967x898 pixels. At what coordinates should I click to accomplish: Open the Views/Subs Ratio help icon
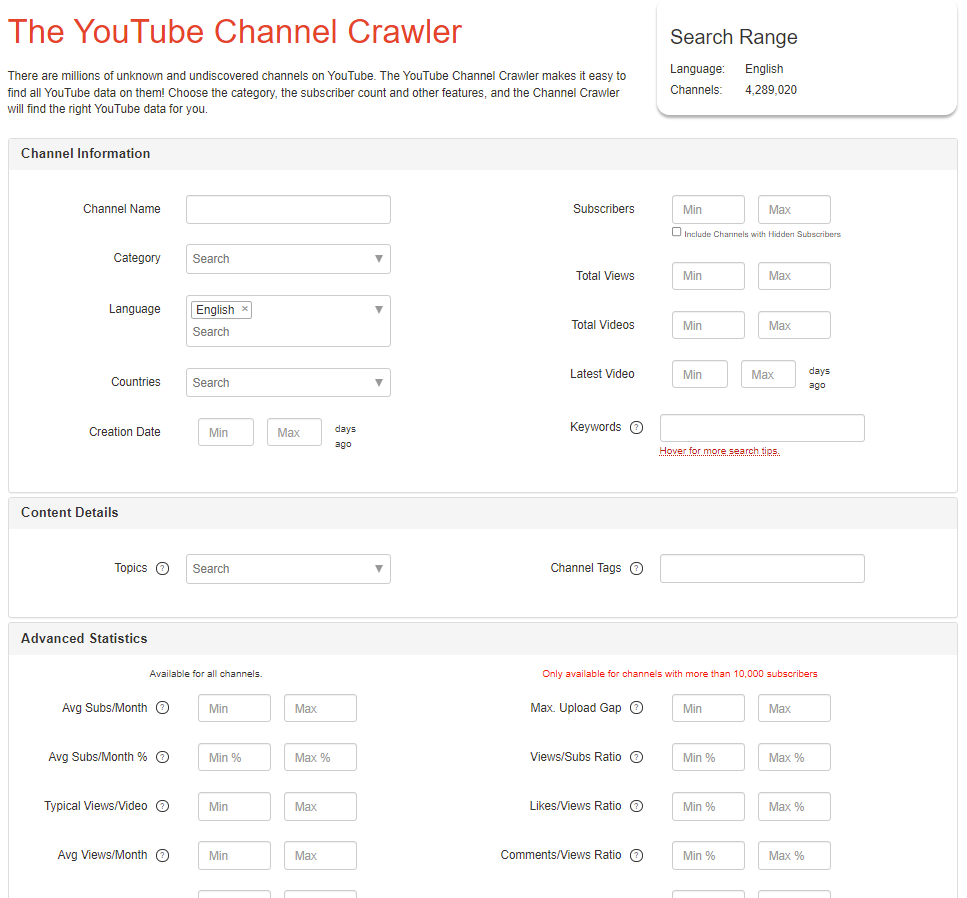pos(637,756)
